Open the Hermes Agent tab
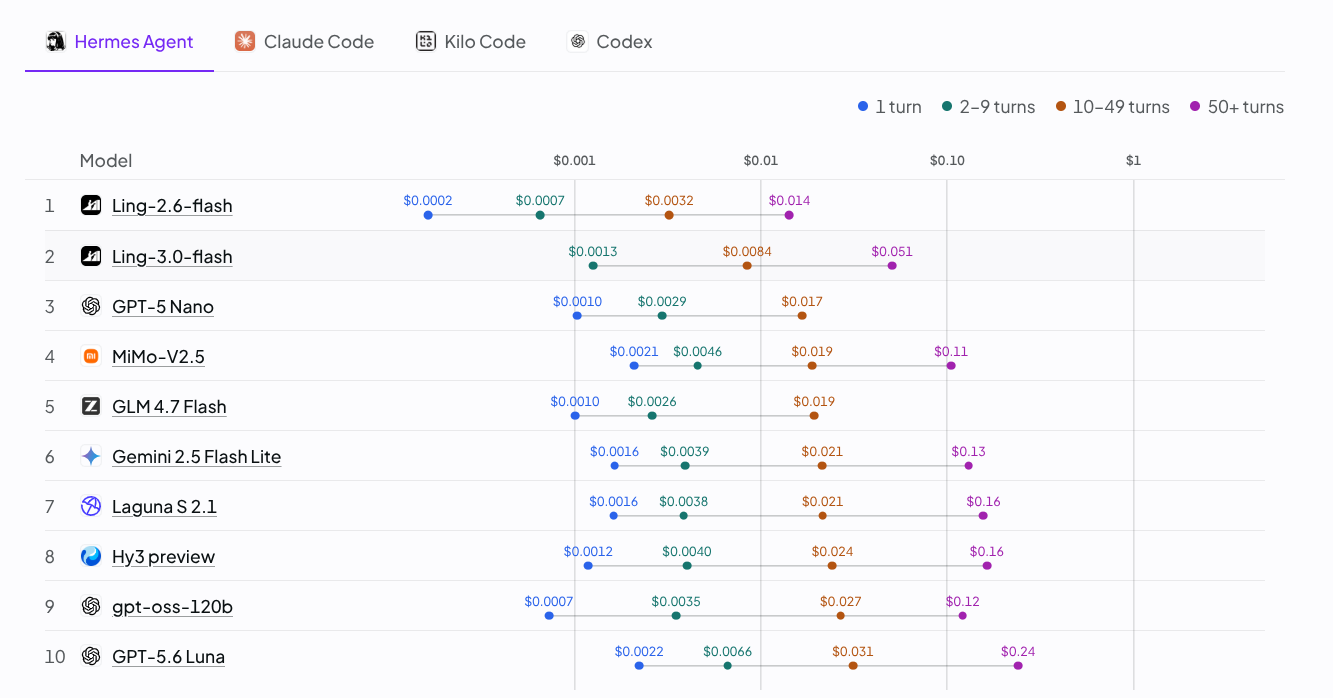This screenshot has width=1333, height=698. pyautogui.click(x=120, y=42)
